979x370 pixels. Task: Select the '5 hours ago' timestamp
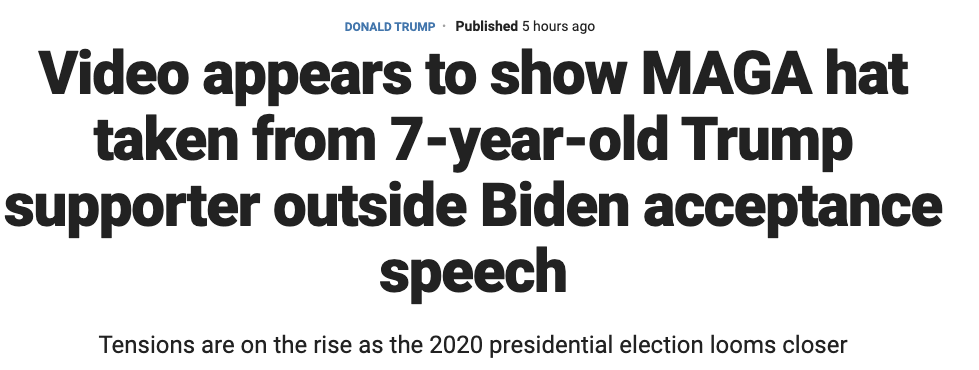pyautogui.click(x=558, y=27)
